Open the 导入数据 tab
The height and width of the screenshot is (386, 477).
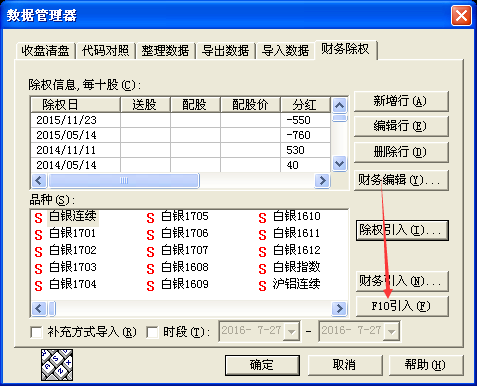pos(285,51)
